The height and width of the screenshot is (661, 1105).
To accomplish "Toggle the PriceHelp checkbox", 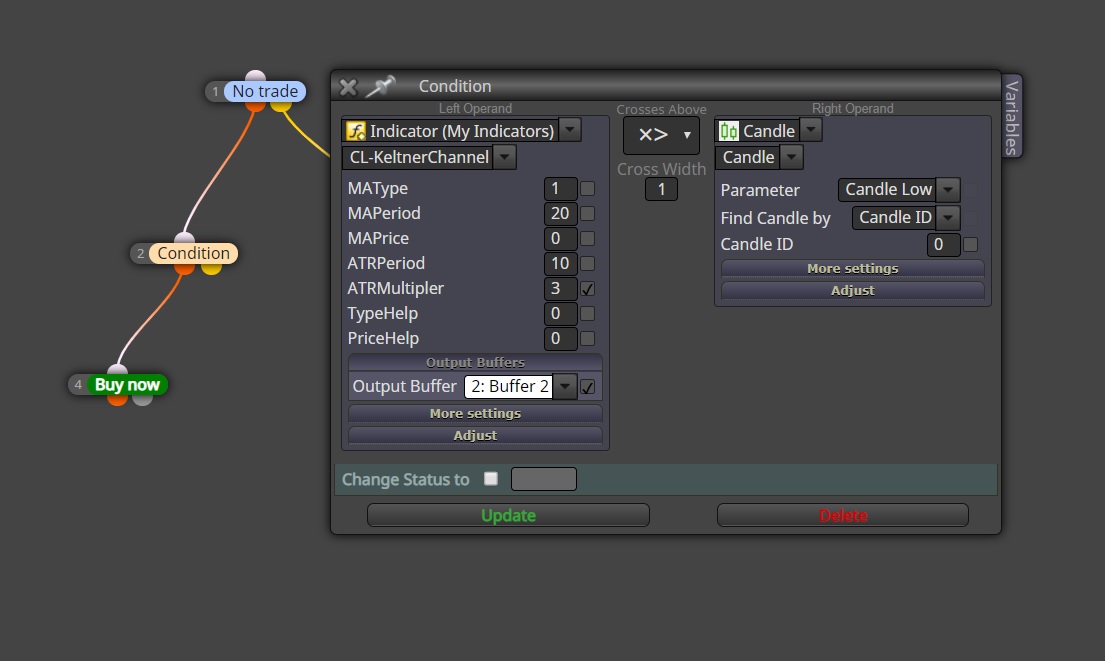I will pos(587,339).
